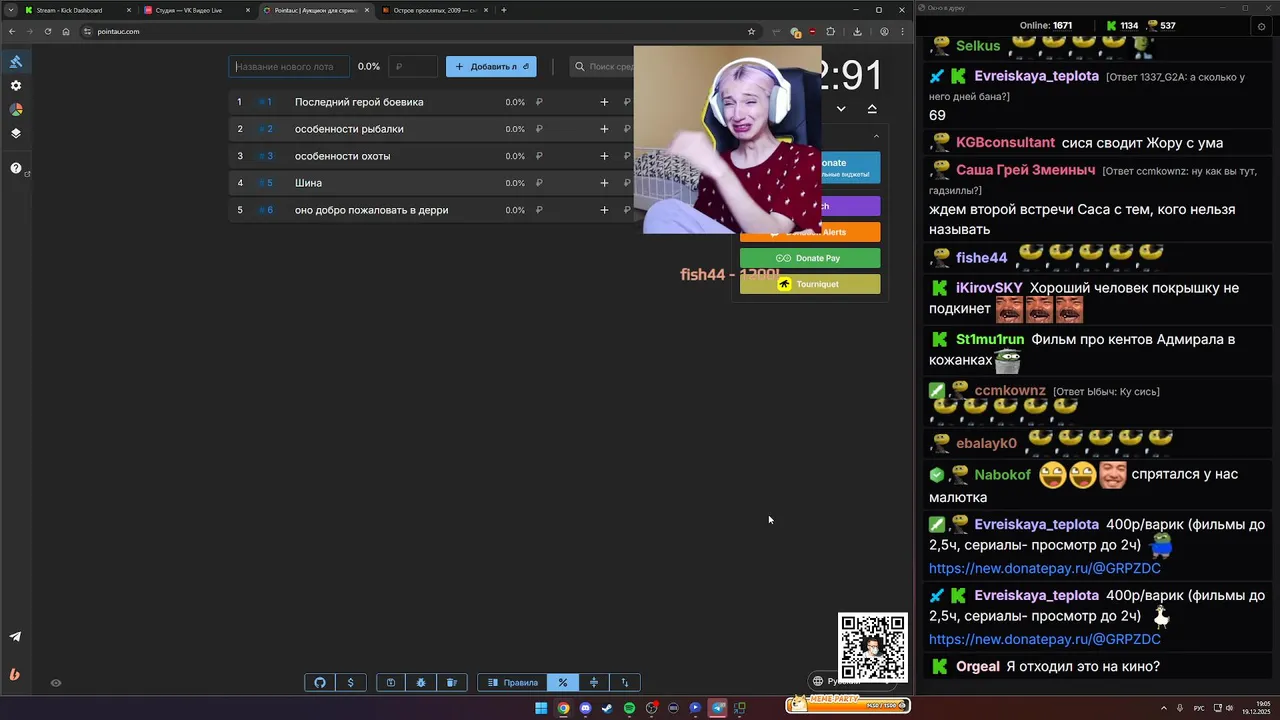The image size is (1280, 720).
Task: Click username Orgeal in chat
Action: pyautogui.click(x=977, y=666)
